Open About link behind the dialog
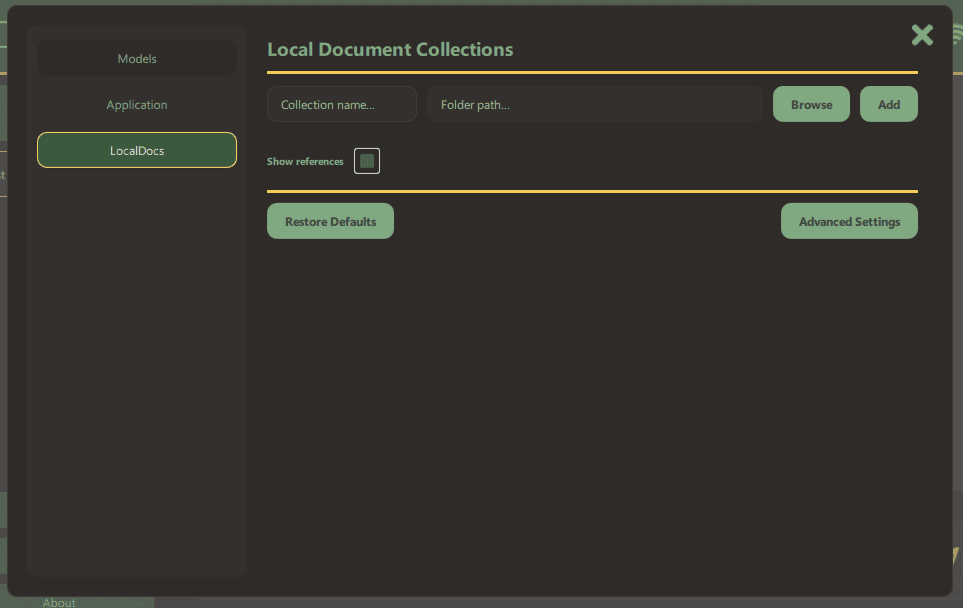This screenshot has height=608, width=963. (59, 602)
